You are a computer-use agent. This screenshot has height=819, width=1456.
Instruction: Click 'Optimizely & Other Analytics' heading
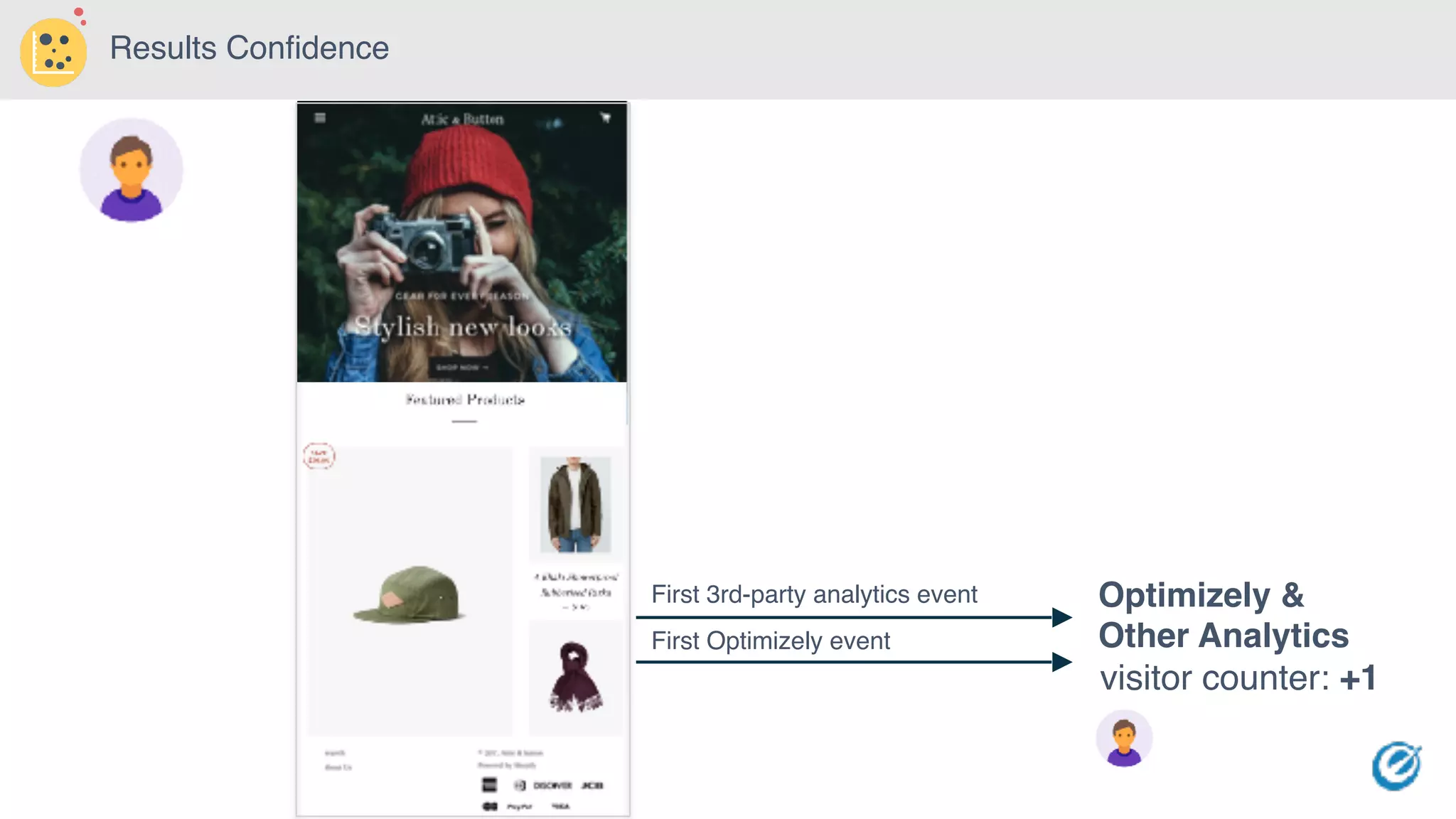click(1224, 616)
